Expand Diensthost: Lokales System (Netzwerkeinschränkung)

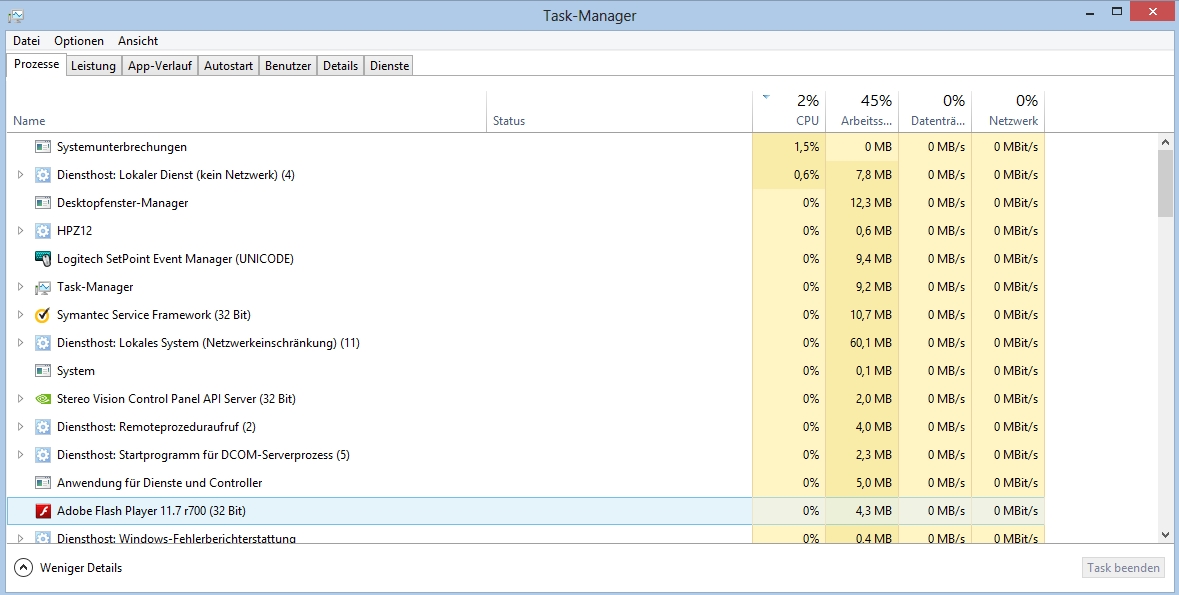point(20,342)
